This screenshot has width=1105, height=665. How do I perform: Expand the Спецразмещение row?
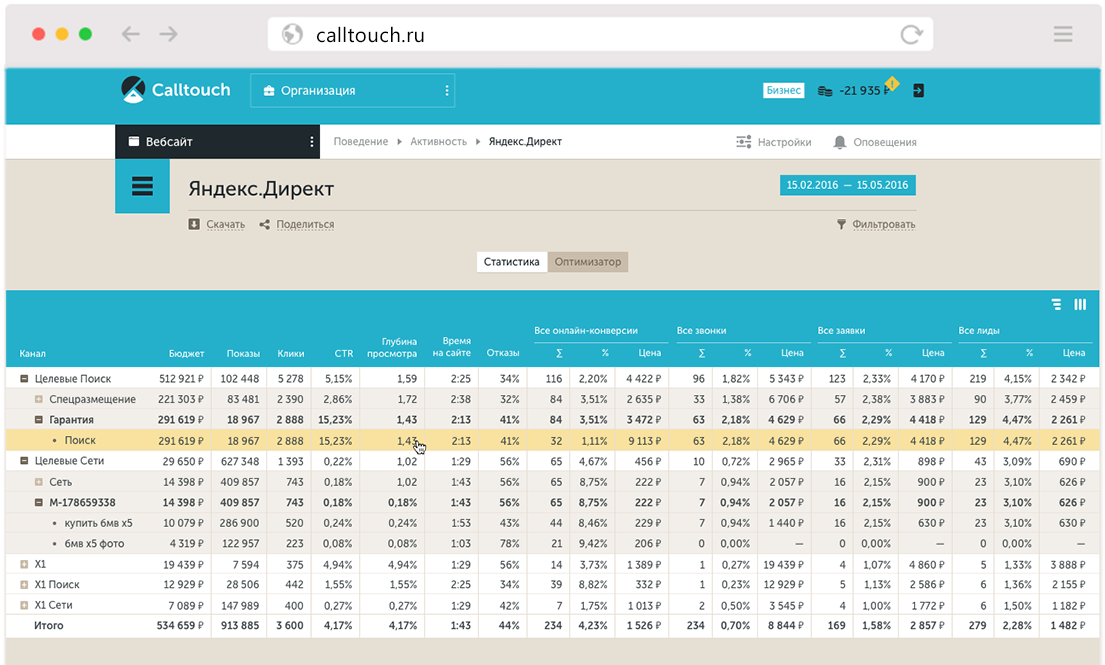tap(40, 399)
